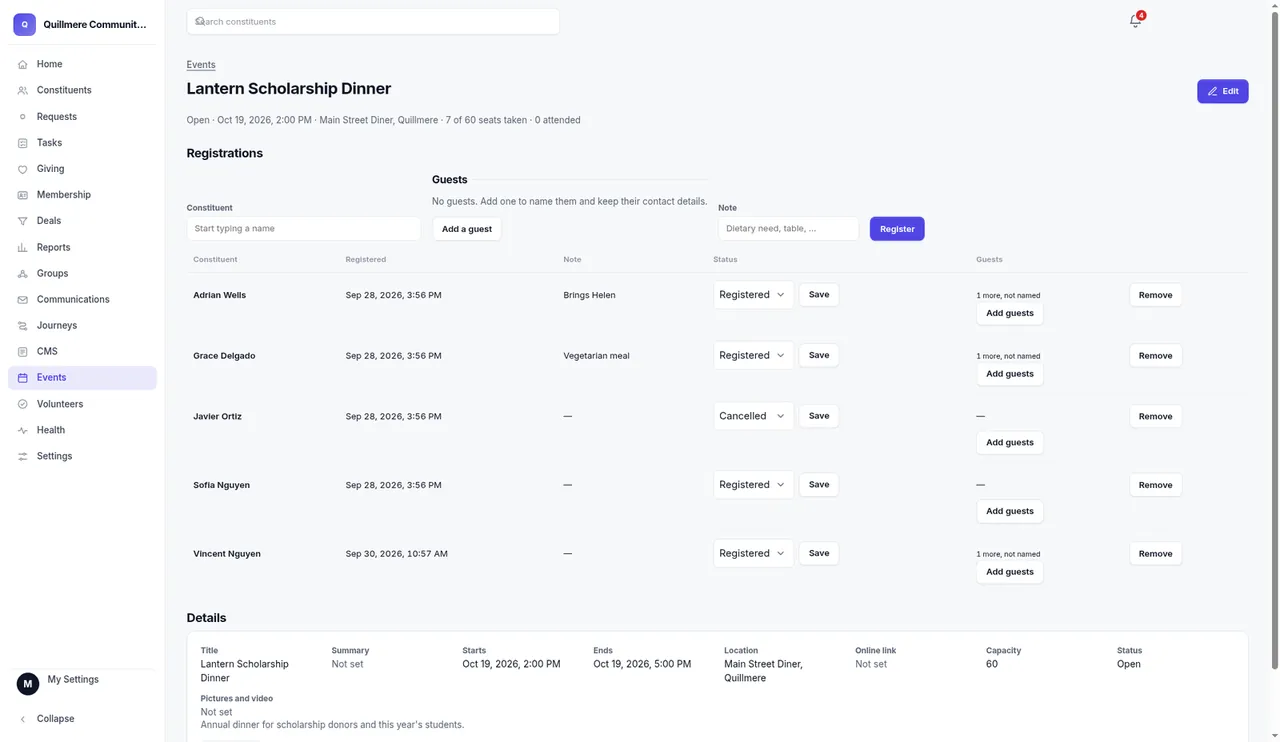Screen dimensions: 1280x742
Task: Click the Health pulse icon
Action: click(23, 430)
